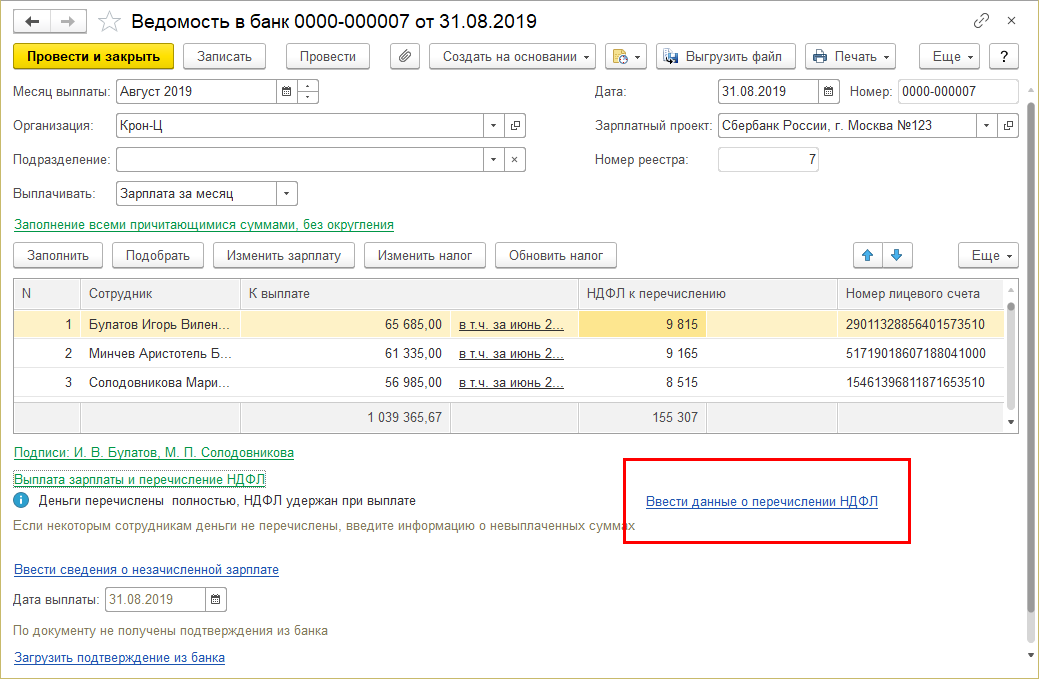Move row down with blue arrow
The height and width of the screenshot is (679, 1039).
pos(896,255)
